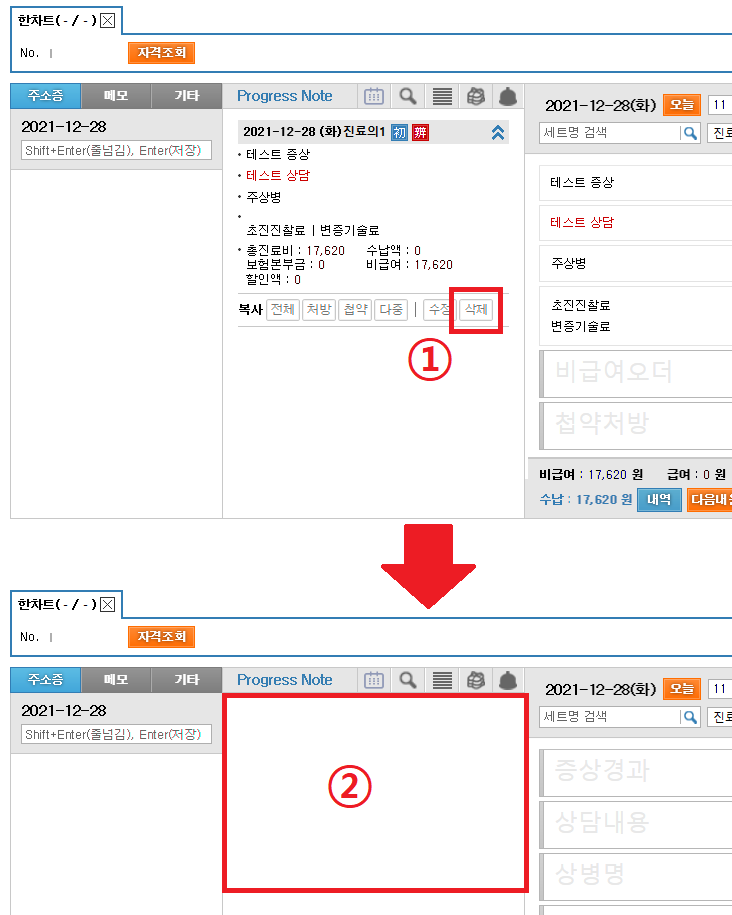Click the blue 初 first-visit badge icon
The image size is (732, 915).
point(399,132)
